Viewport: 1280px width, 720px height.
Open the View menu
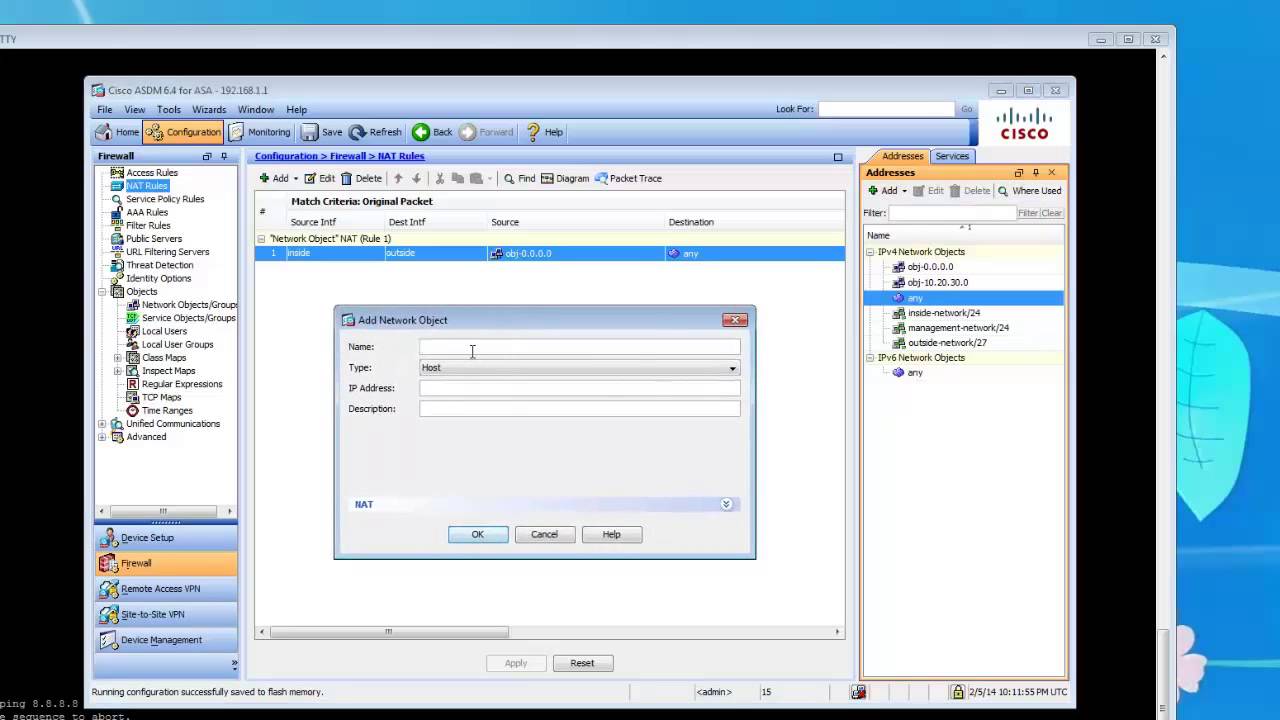coord(135,110)
